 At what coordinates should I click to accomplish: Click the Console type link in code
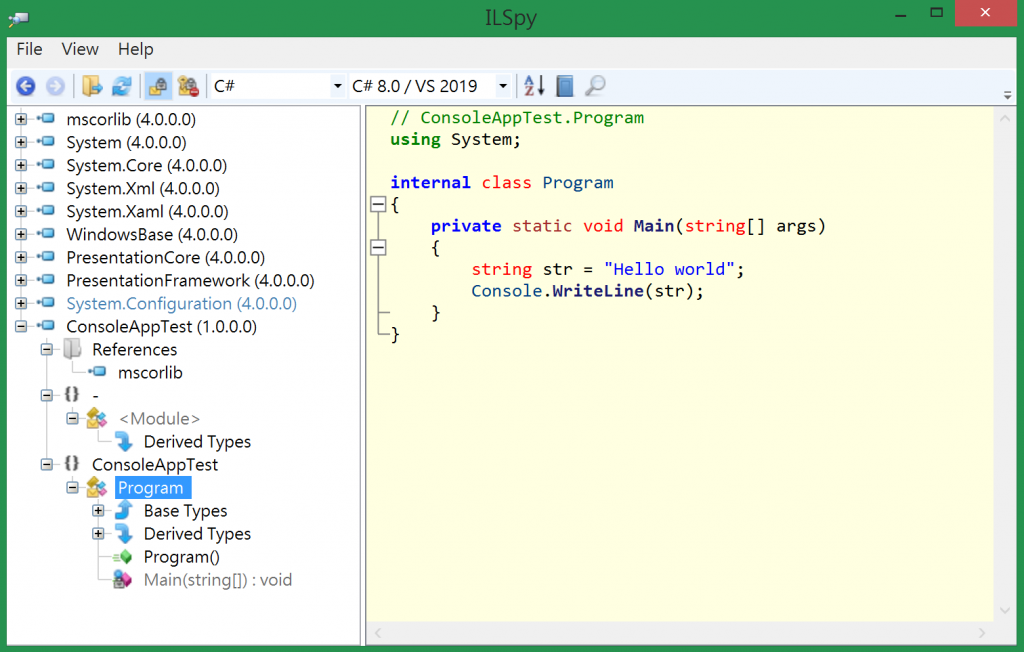tap(507, 291)
